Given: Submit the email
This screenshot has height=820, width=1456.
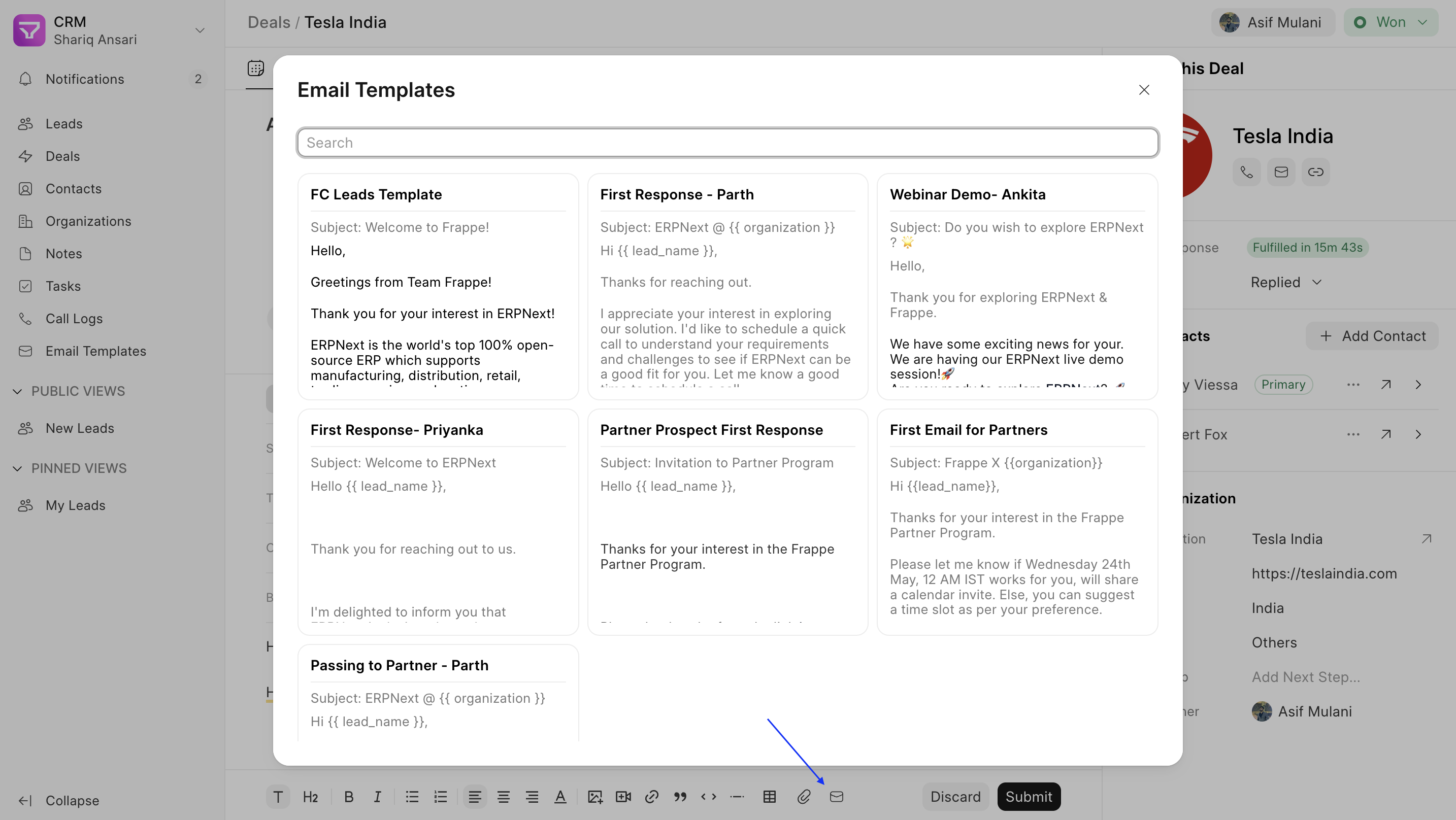Looking at the screenshot, I should [x=1029, y=797].
